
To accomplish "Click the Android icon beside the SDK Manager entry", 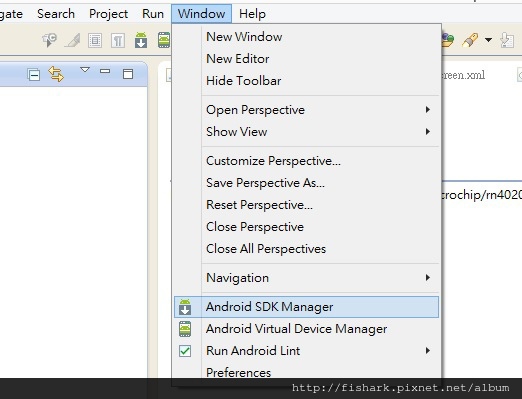I will coord(185,307).
